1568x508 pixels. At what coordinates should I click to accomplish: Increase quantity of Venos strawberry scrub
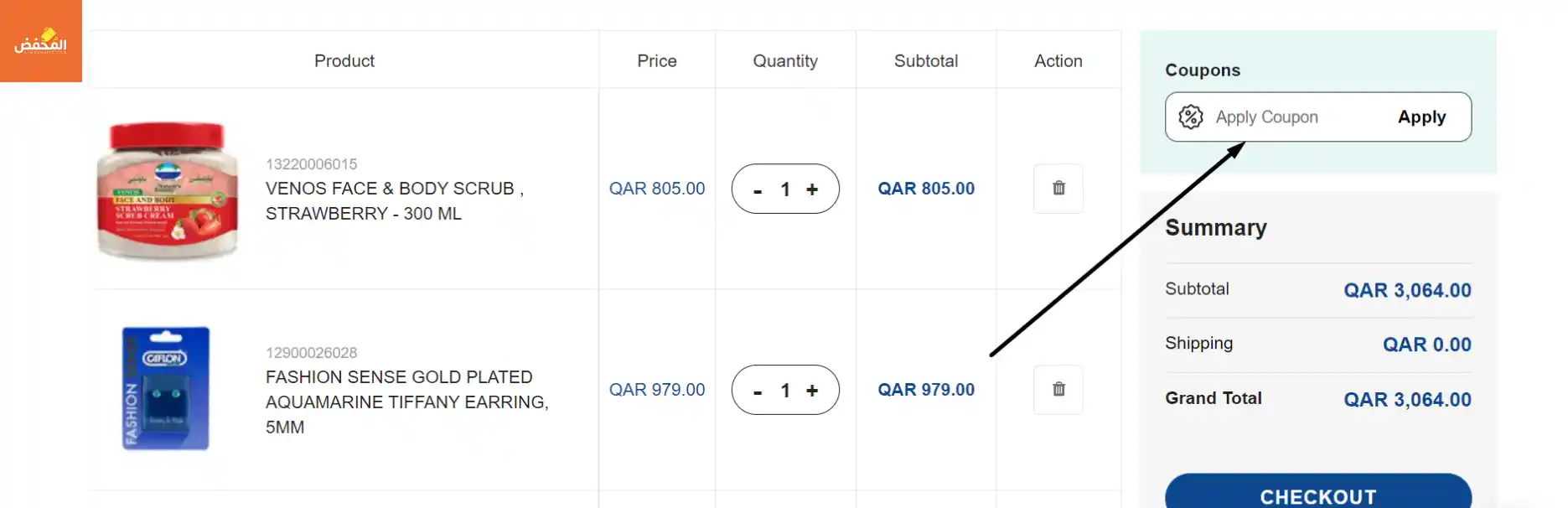(812, 189)
